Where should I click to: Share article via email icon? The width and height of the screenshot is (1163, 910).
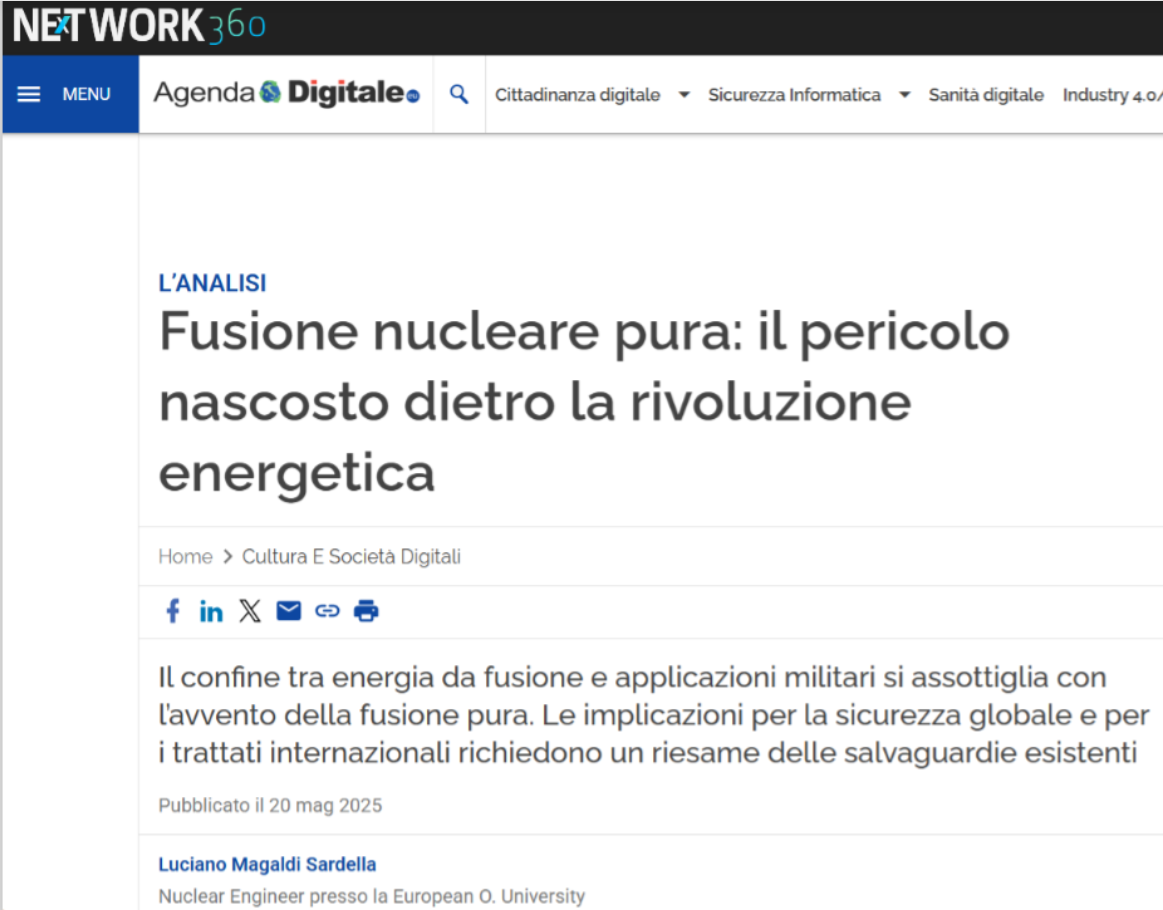pos(289,611)
